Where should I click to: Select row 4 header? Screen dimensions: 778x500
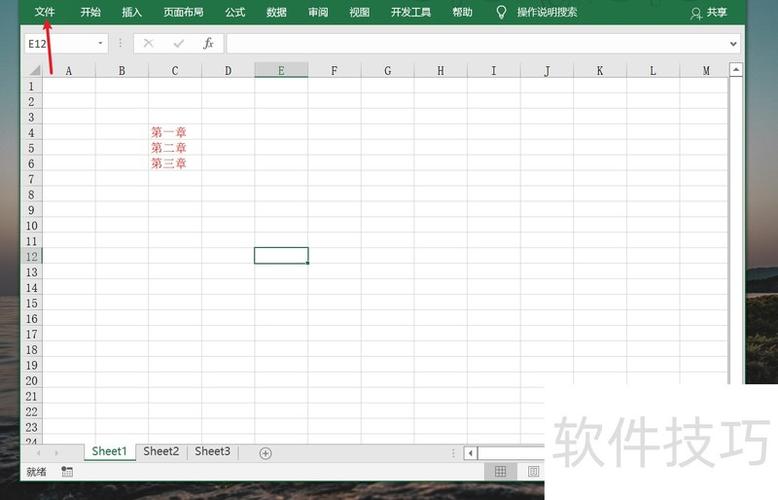[32, 133]
